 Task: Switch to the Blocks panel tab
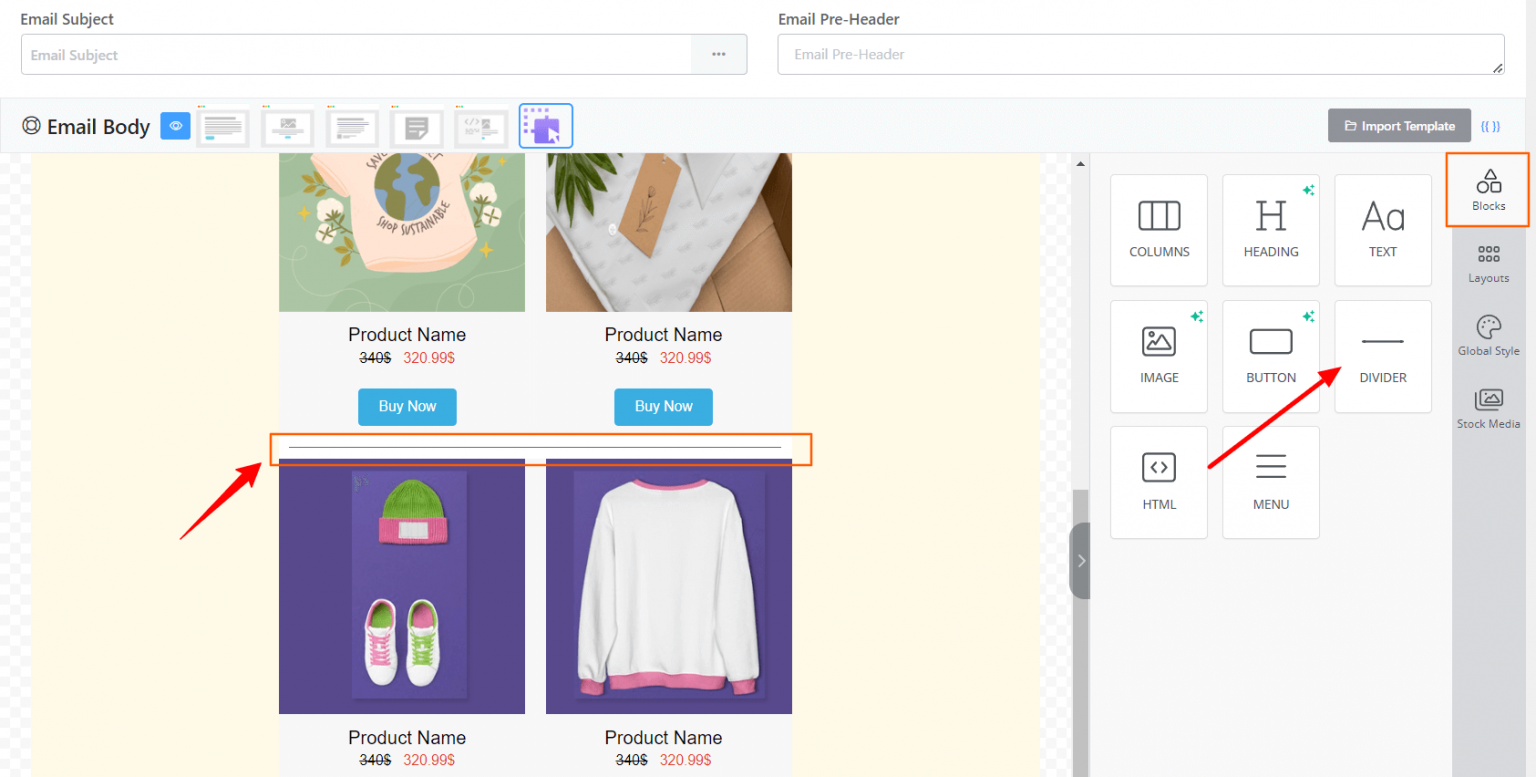pos(1488,189)
